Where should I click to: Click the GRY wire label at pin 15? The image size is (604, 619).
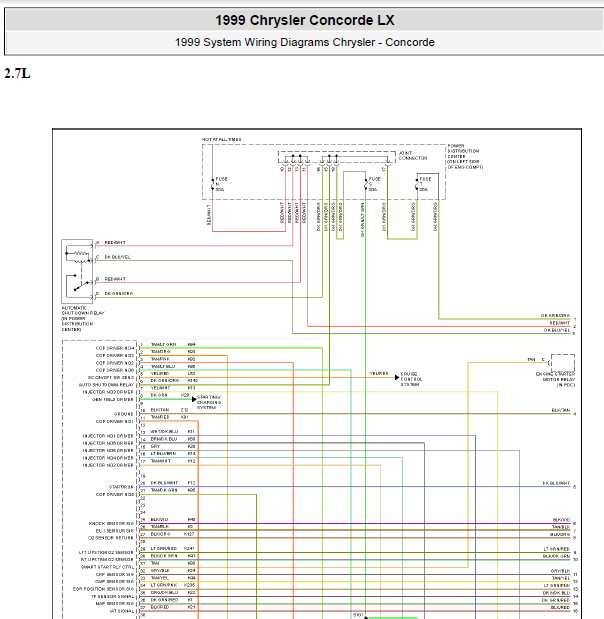click(x=155, y=446)
